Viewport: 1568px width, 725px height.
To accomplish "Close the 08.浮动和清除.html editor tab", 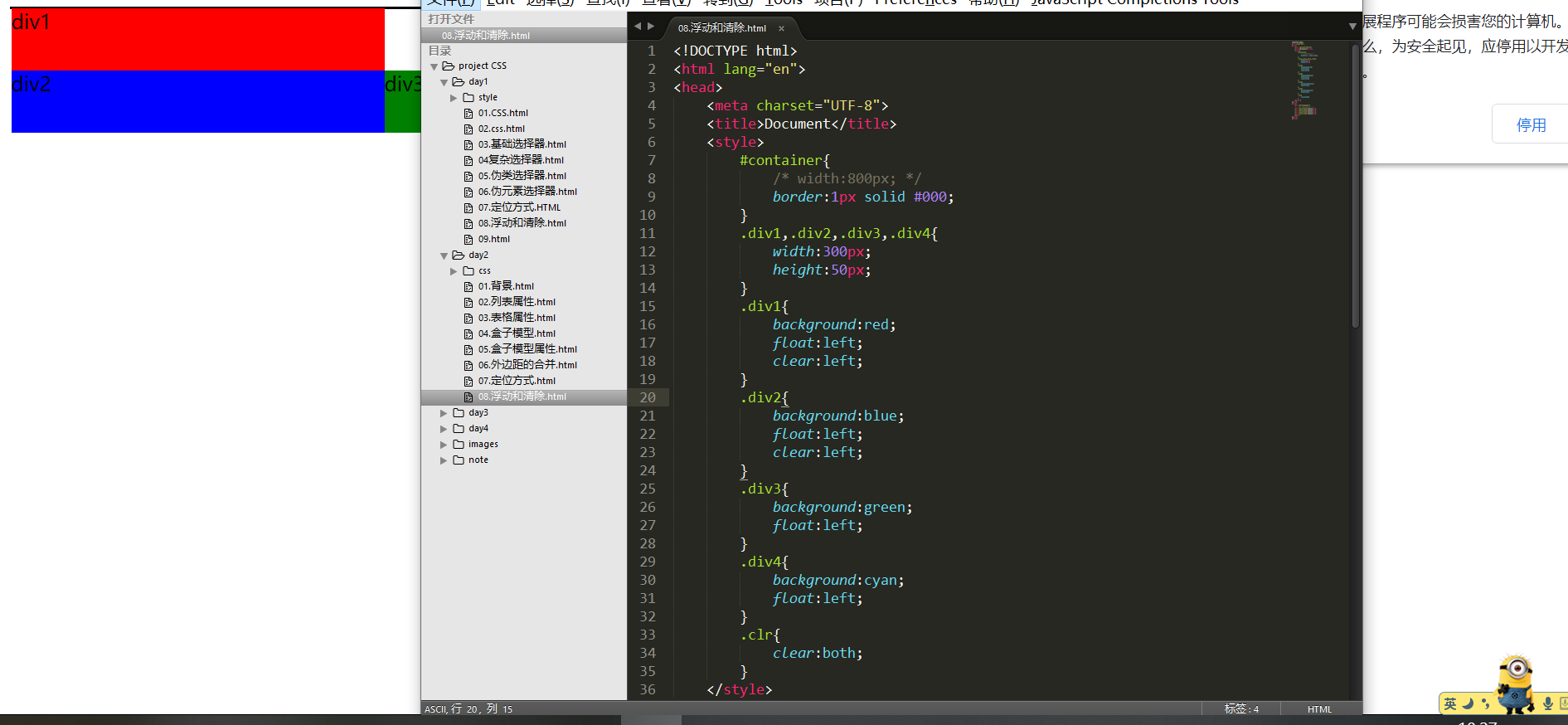I will pyautogui.click(x=781, y=28).
